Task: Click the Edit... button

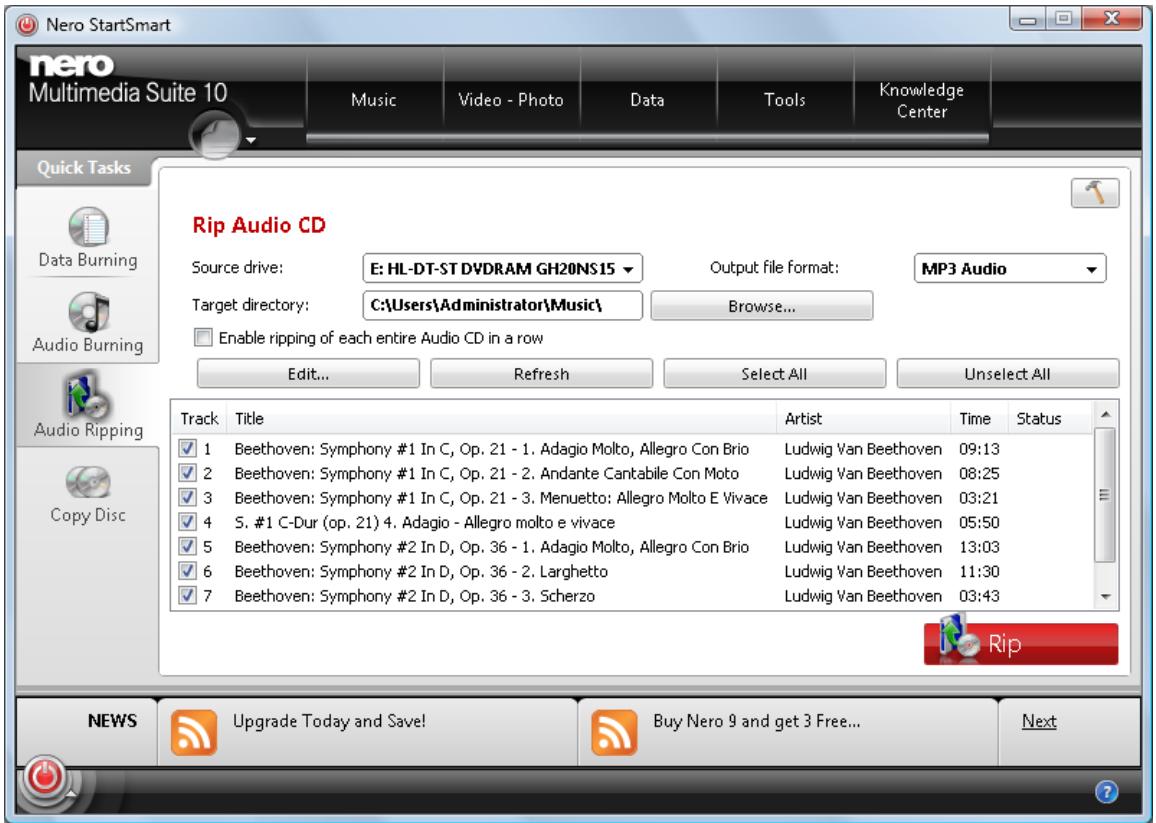Action: 308,374
